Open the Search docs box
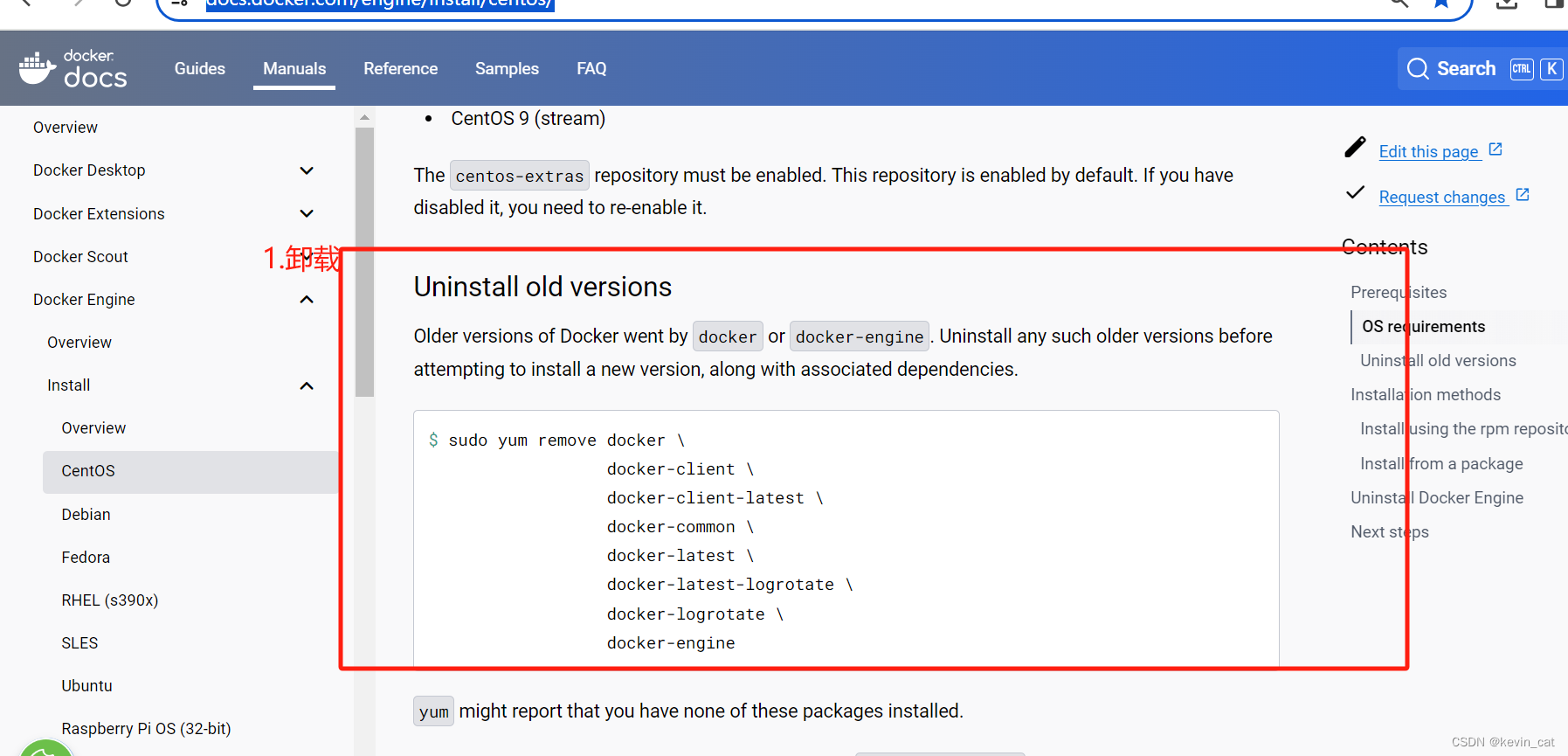Image resolution: width=1568 pixels, height=756 pixels. click(x=1482, y=69)
